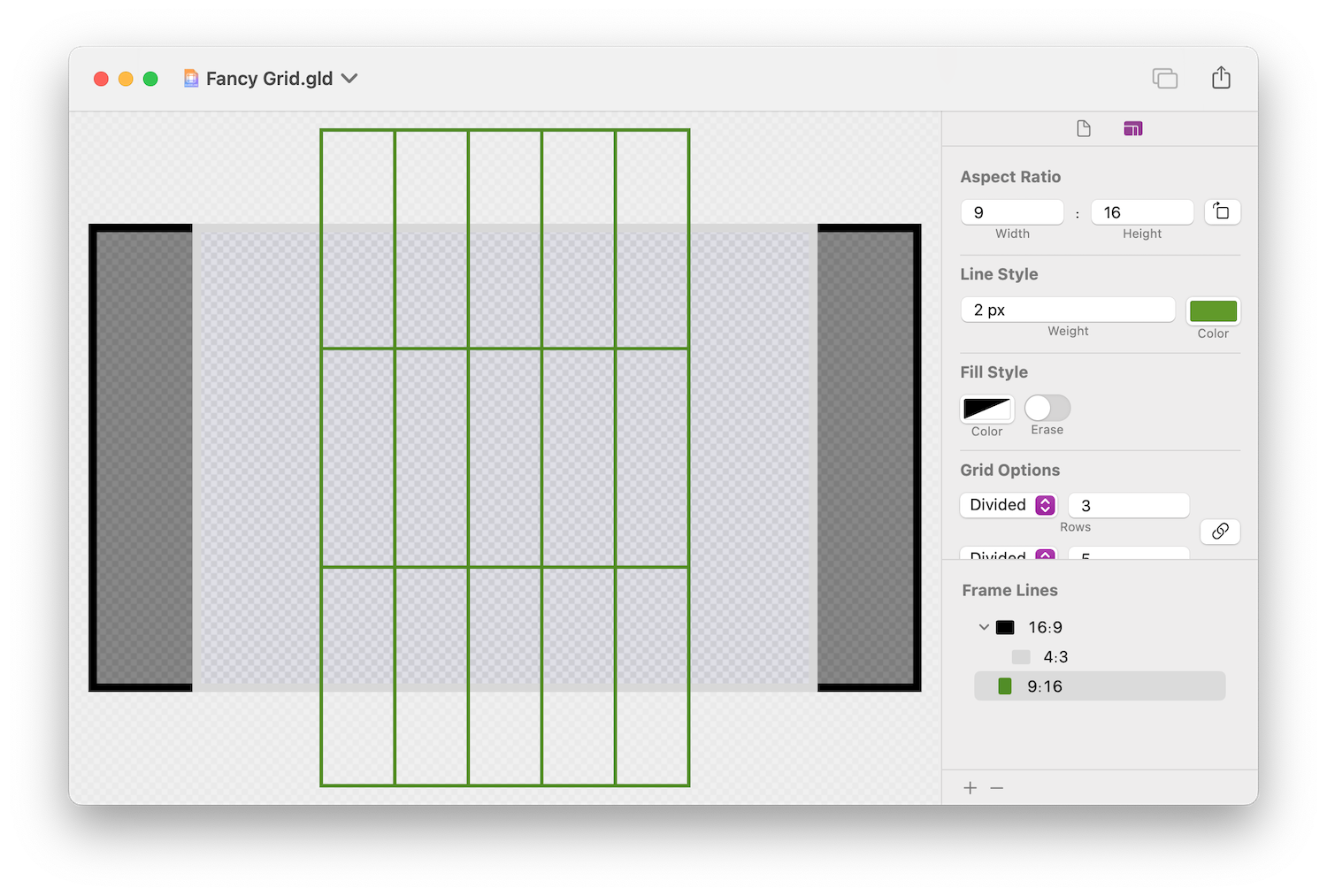Add a new frame line with plus
The width and height of the screenshot is (1327, 896).
[970, 788]
